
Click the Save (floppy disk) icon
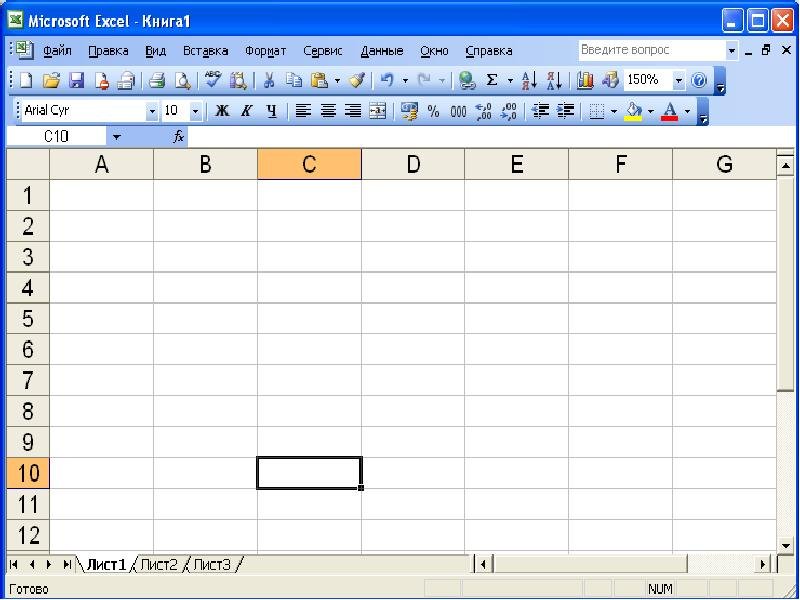(76, 81)
